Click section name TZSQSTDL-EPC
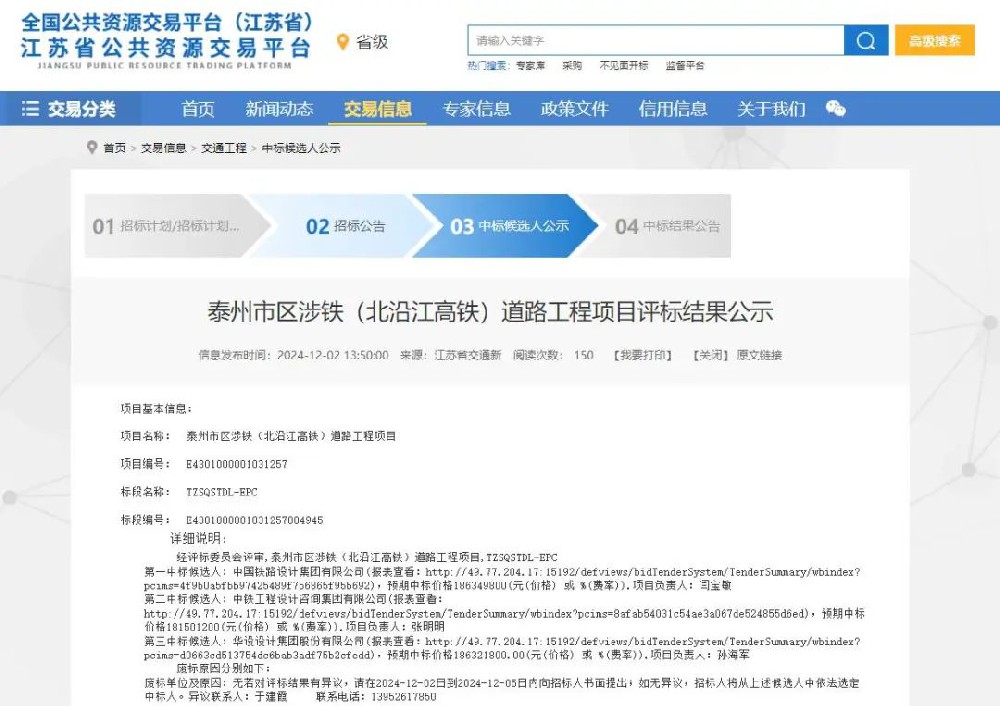Screen dimensions: 1000x706 coord(221,492)
